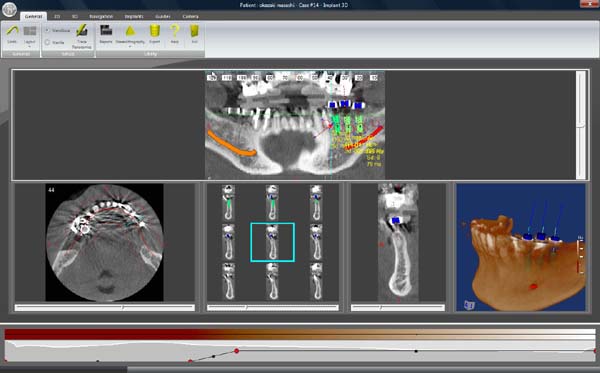
Task: Open the round application menu orb
Action: point(10,10)
